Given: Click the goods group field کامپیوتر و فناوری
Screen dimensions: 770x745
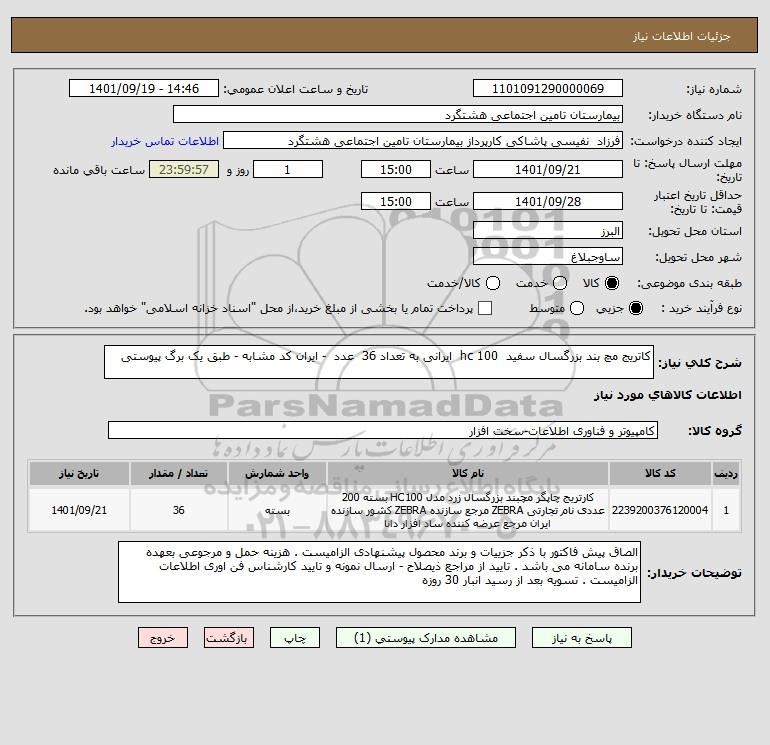Looking at the screenshot, I should click(x=383, y=430).
